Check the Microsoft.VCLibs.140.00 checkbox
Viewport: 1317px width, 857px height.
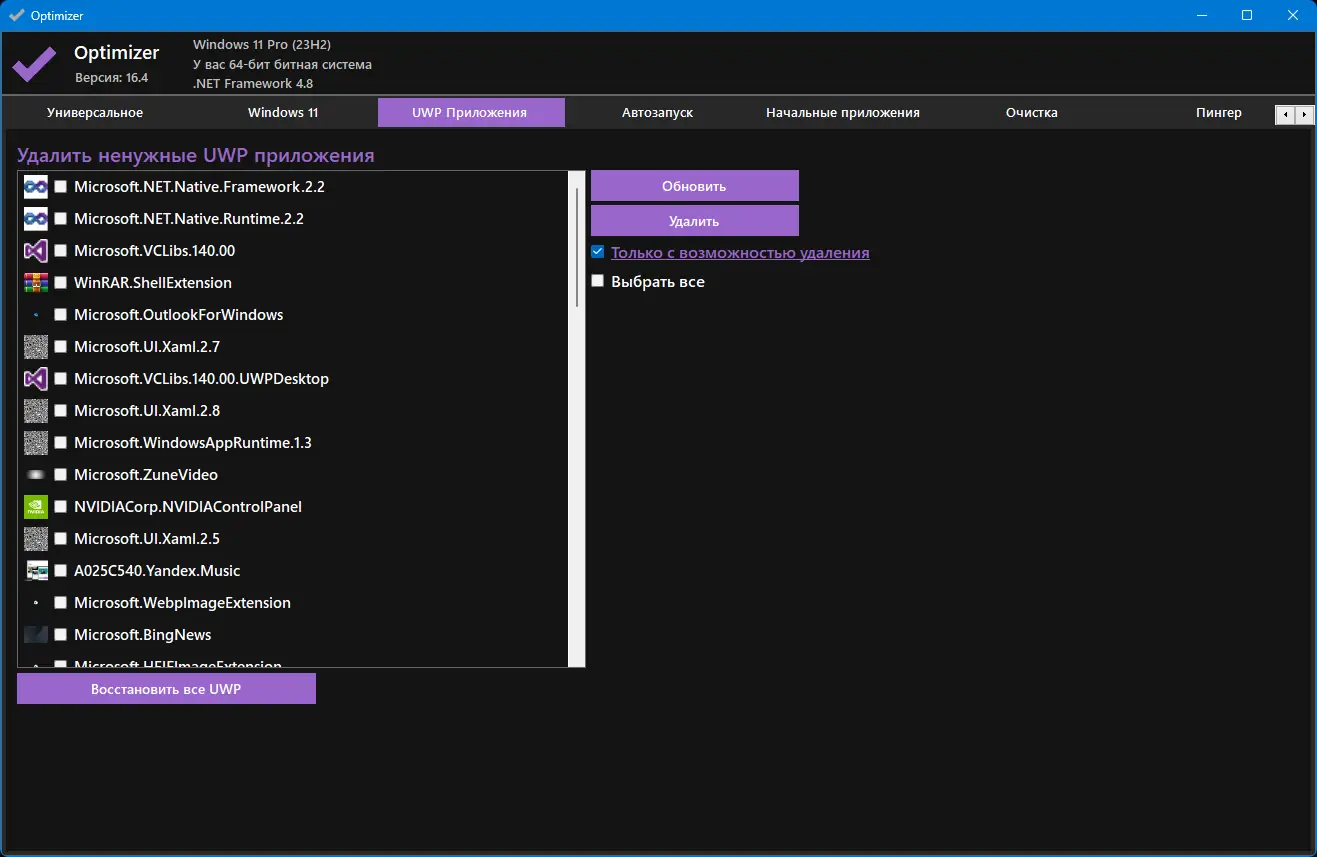pyautogui.click(x=61, y=251)
